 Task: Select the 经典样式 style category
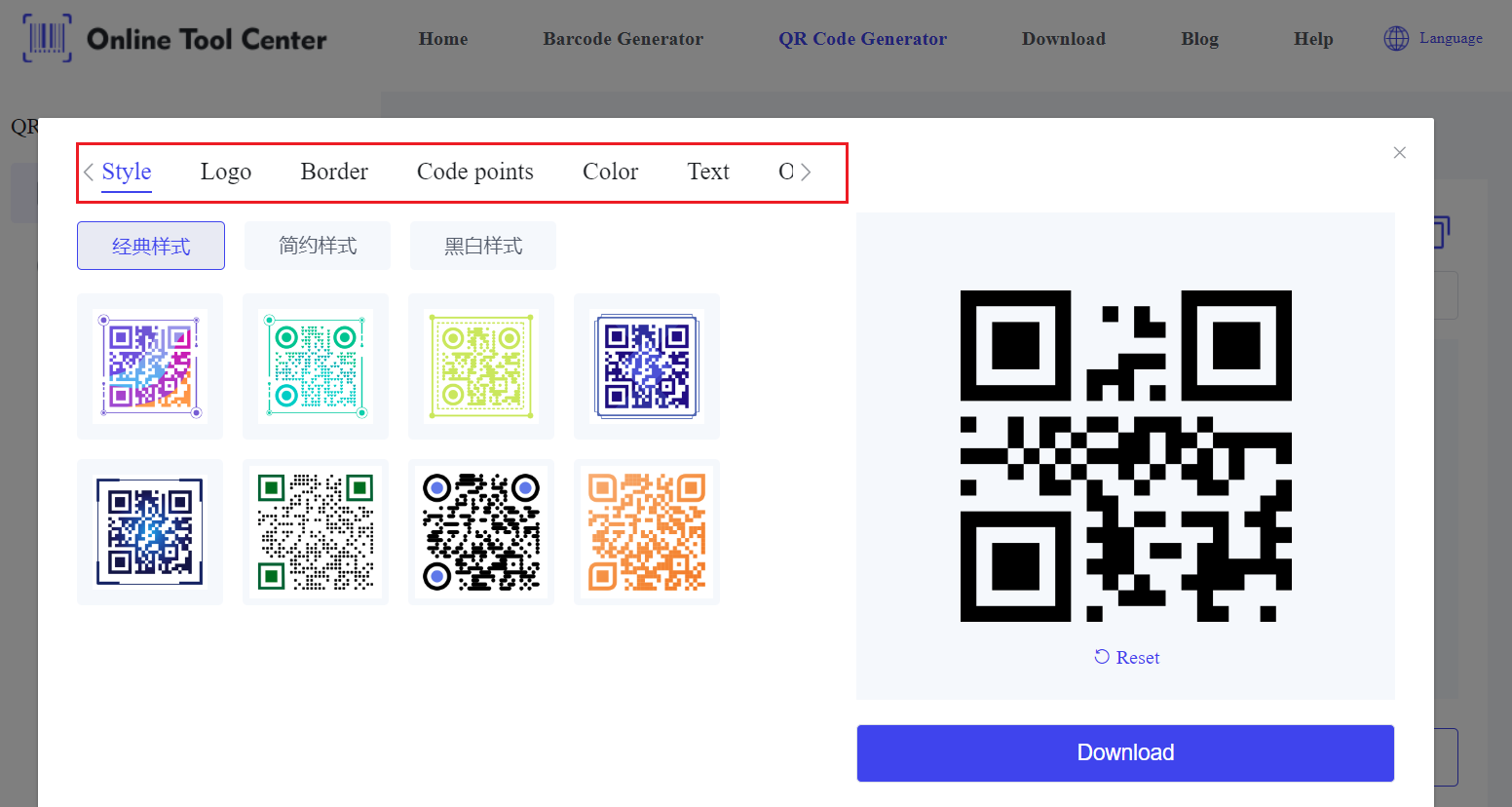(x=151, y=246)
